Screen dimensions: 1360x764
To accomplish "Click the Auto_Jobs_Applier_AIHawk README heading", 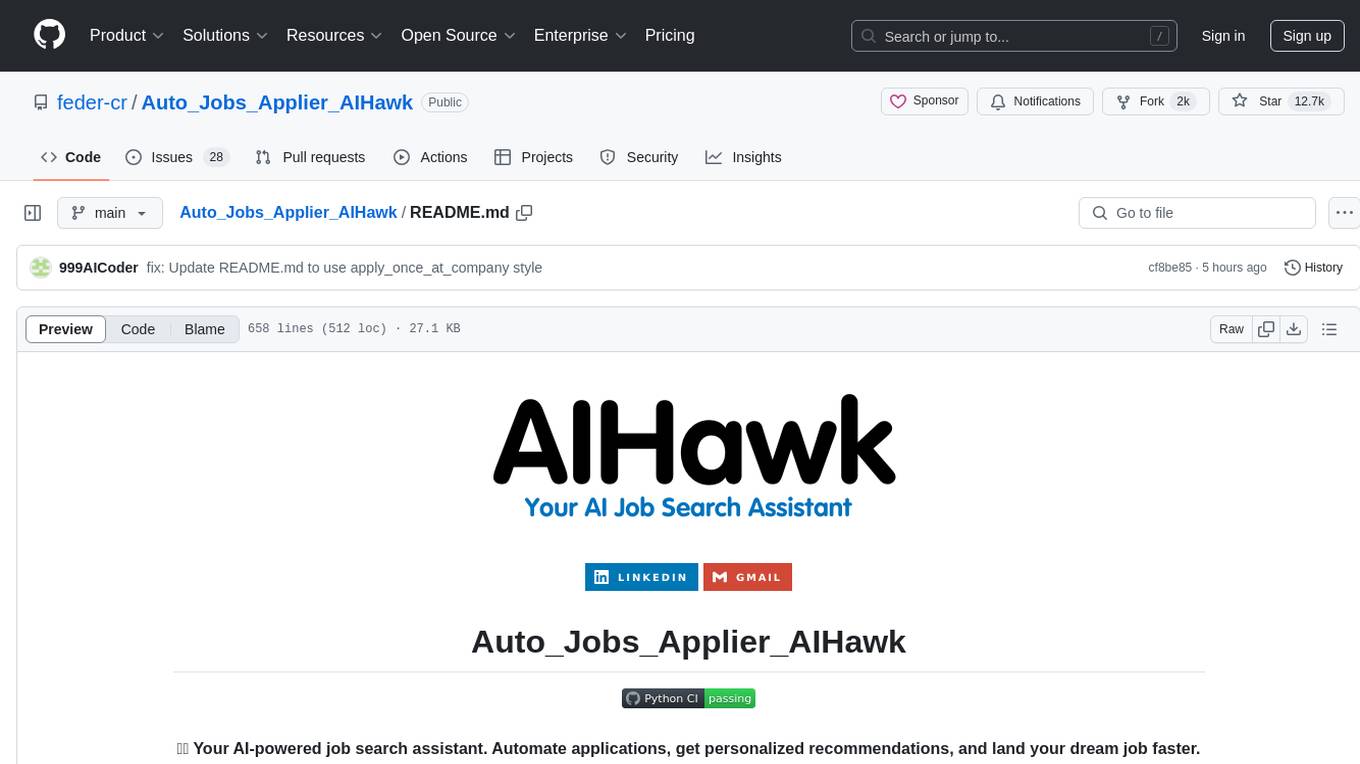I will coord(688,641).
